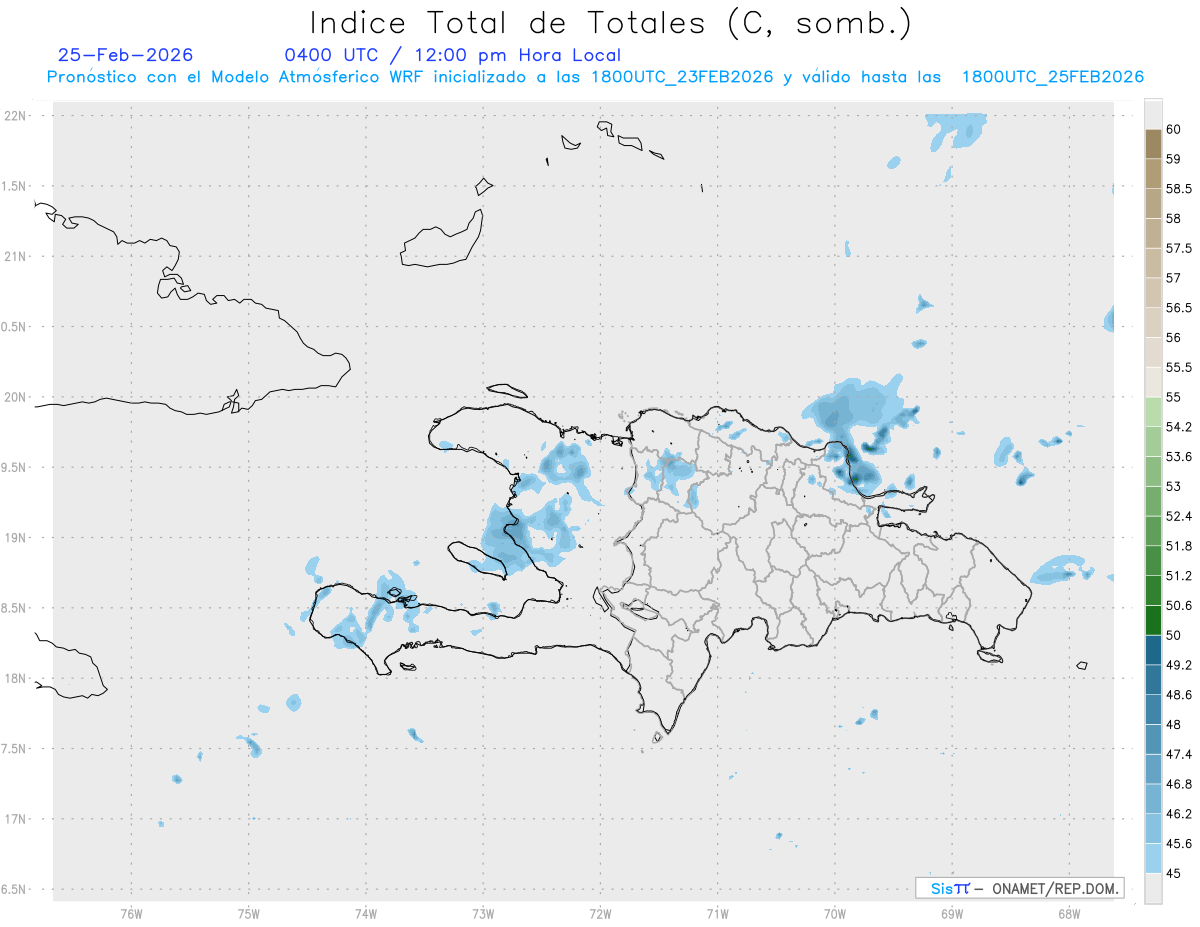Image resolution: width=1200 pixels, height=927 pixels.
Task: Pick the dark green swatch between 50 and 50.6
Action: [x=1153, y=620]
